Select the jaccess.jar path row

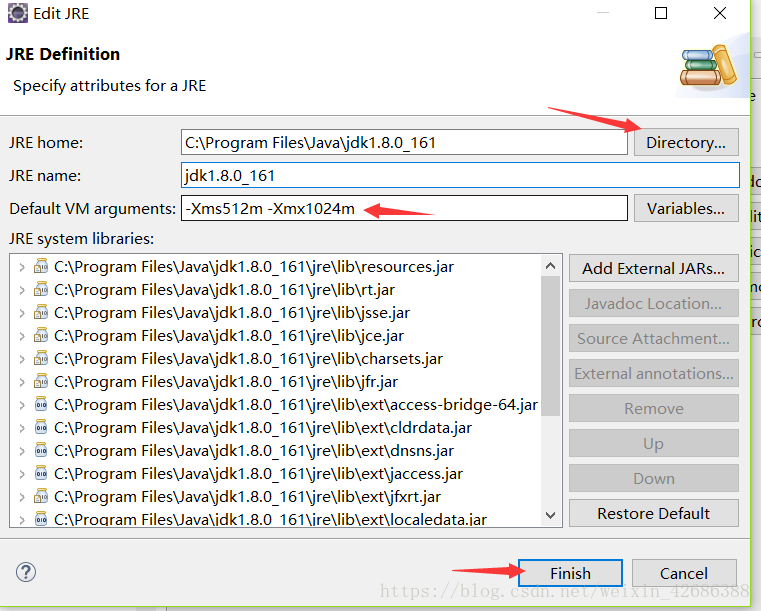pos(259,474)
